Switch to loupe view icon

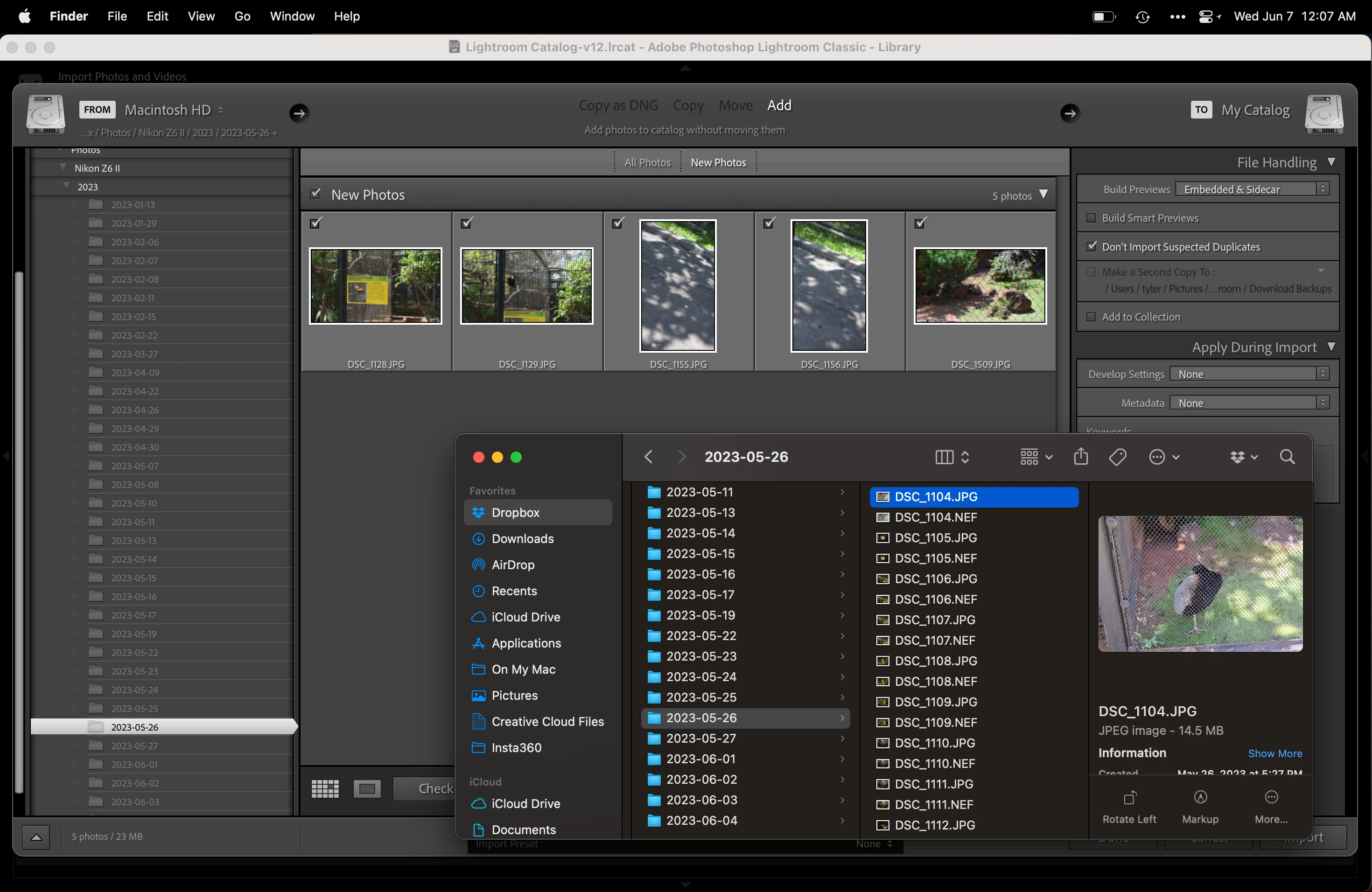[367, 788]
